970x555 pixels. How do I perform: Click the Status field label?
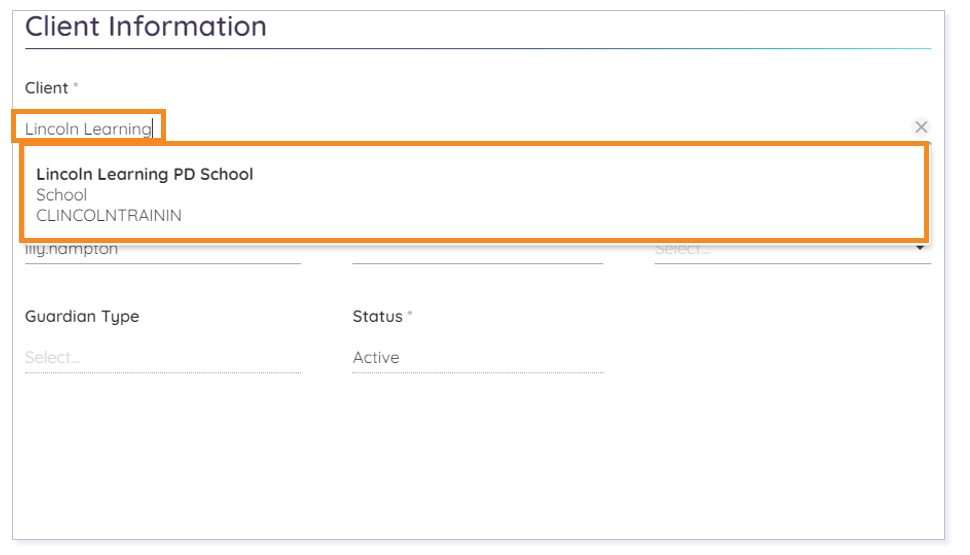pos(377,316)
